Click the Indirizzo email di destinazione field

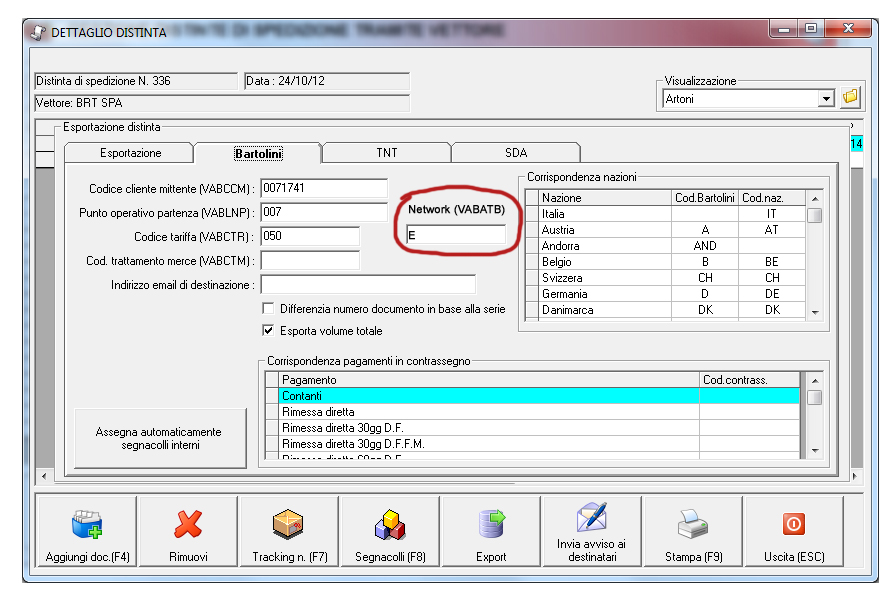click(368, 284)
